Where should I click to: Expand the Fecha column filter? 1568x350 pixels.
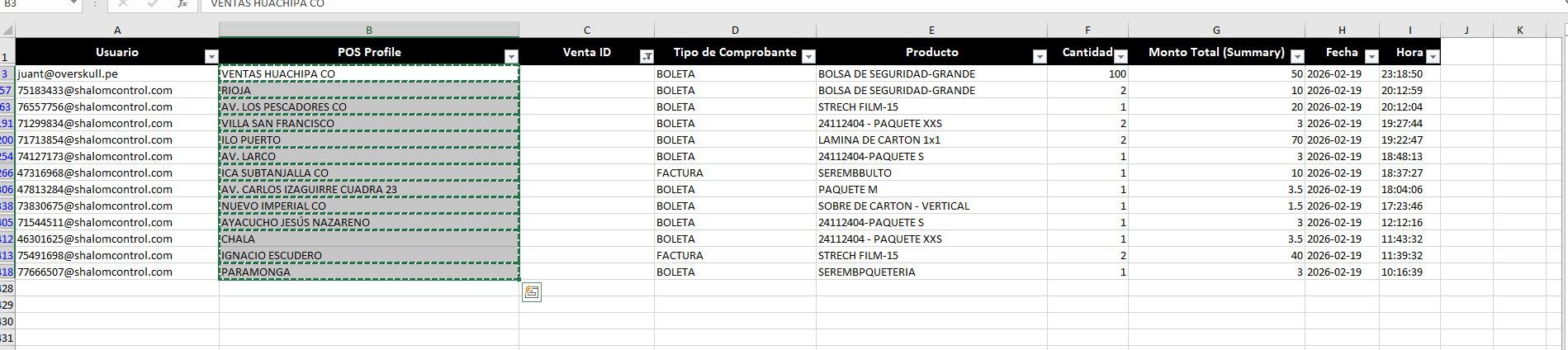1371,56
